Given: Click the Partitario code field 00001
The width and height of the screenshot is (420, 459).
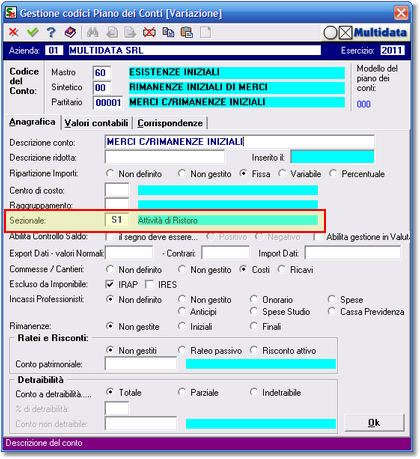Looking at the screenshot, I should click(x=108, y=103).
